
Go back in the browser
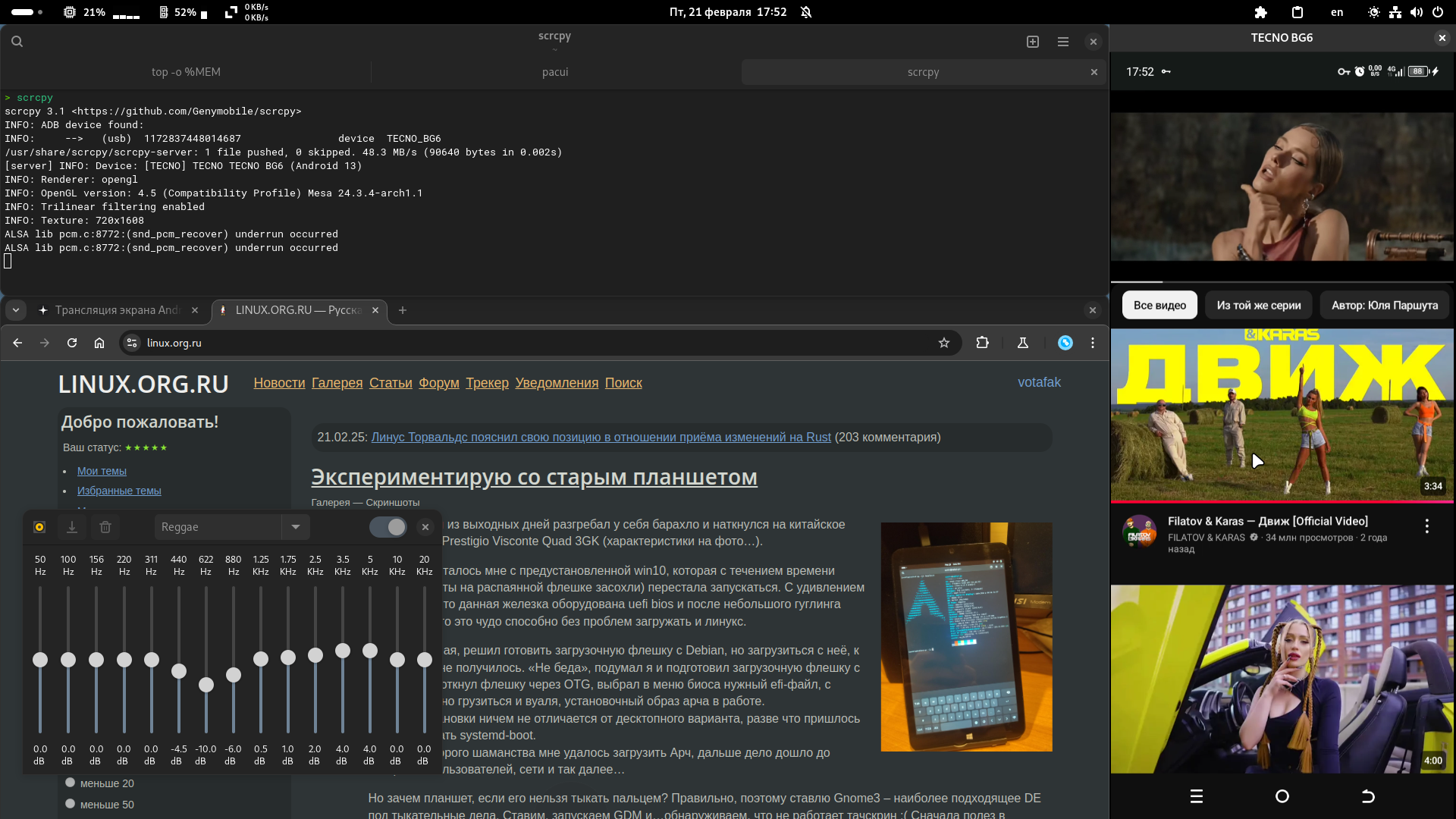(17, 343)
